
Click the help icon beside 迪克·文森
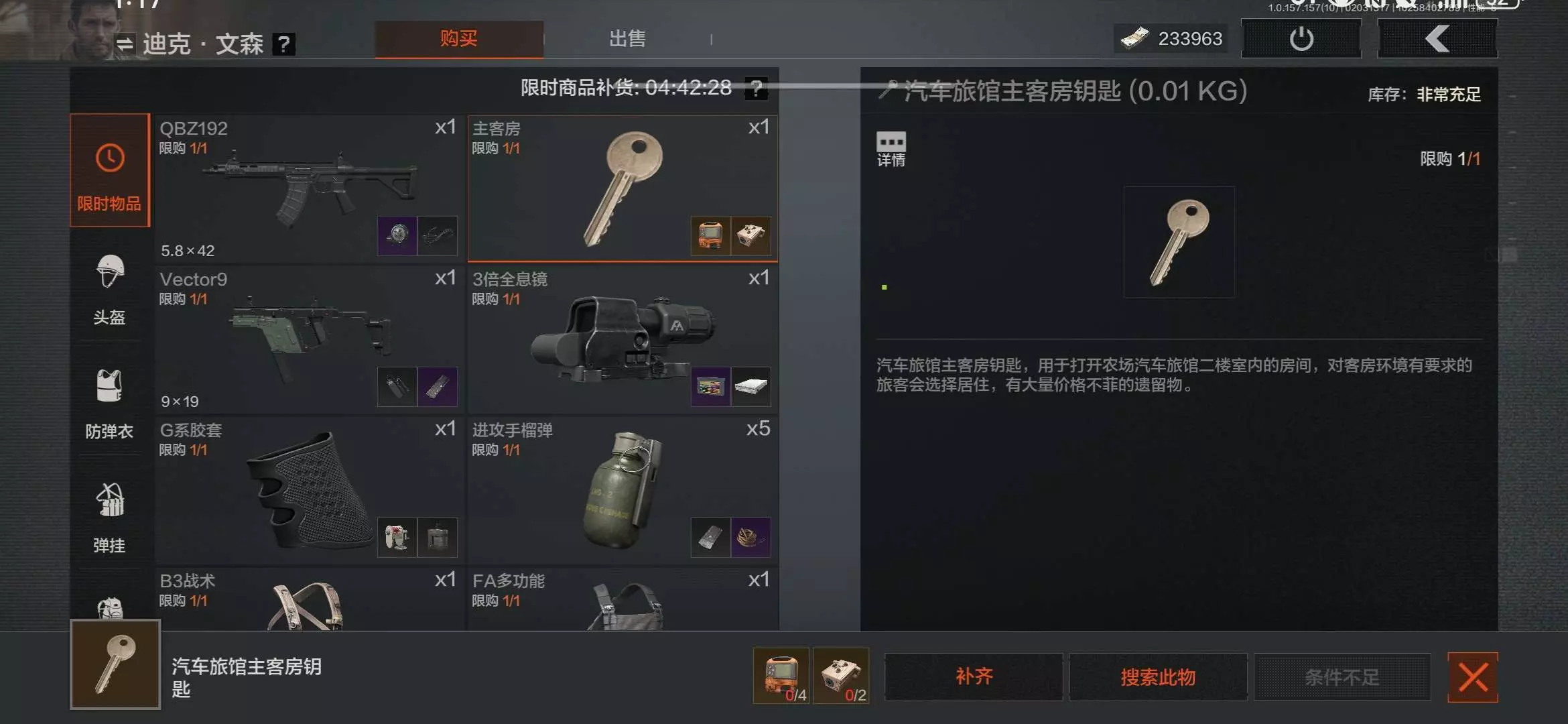284,44
